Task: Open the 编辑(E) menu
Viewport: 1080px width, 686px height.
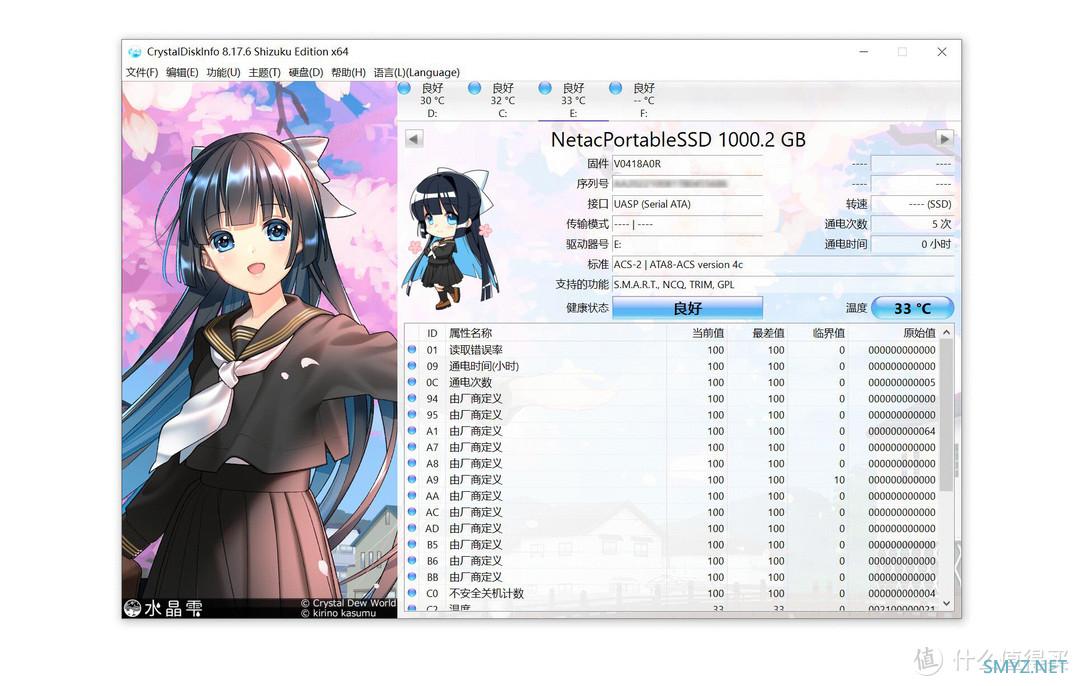Action: click(182, 72)
